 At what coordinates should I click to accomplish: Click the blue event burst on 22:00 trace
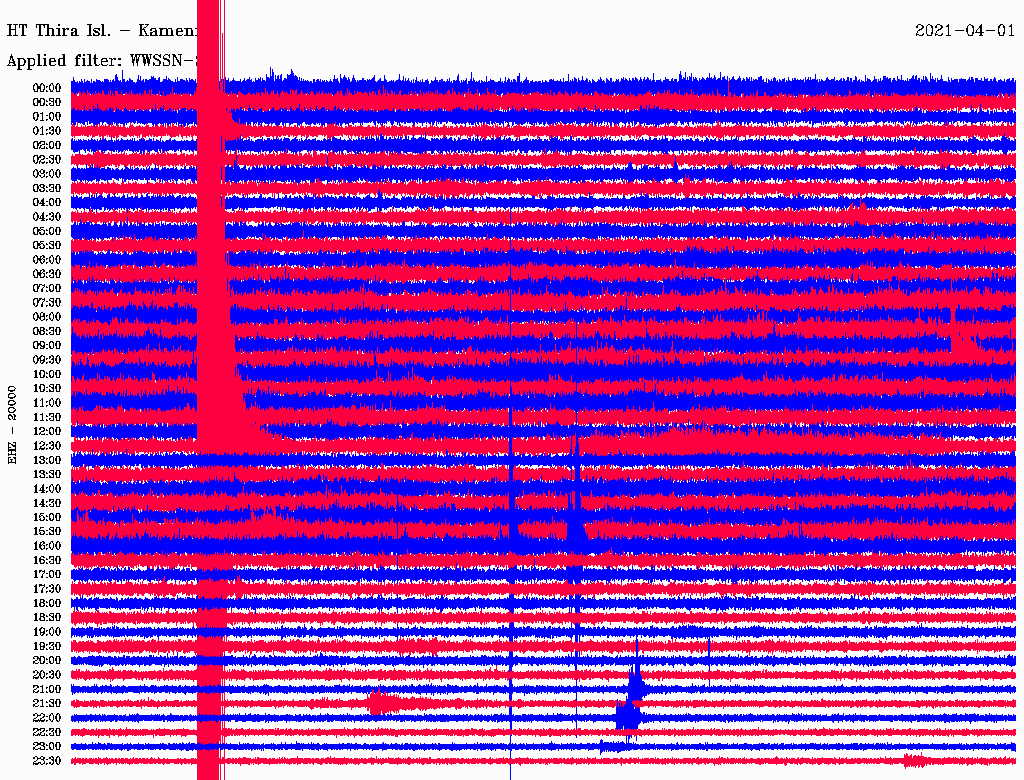628,716
